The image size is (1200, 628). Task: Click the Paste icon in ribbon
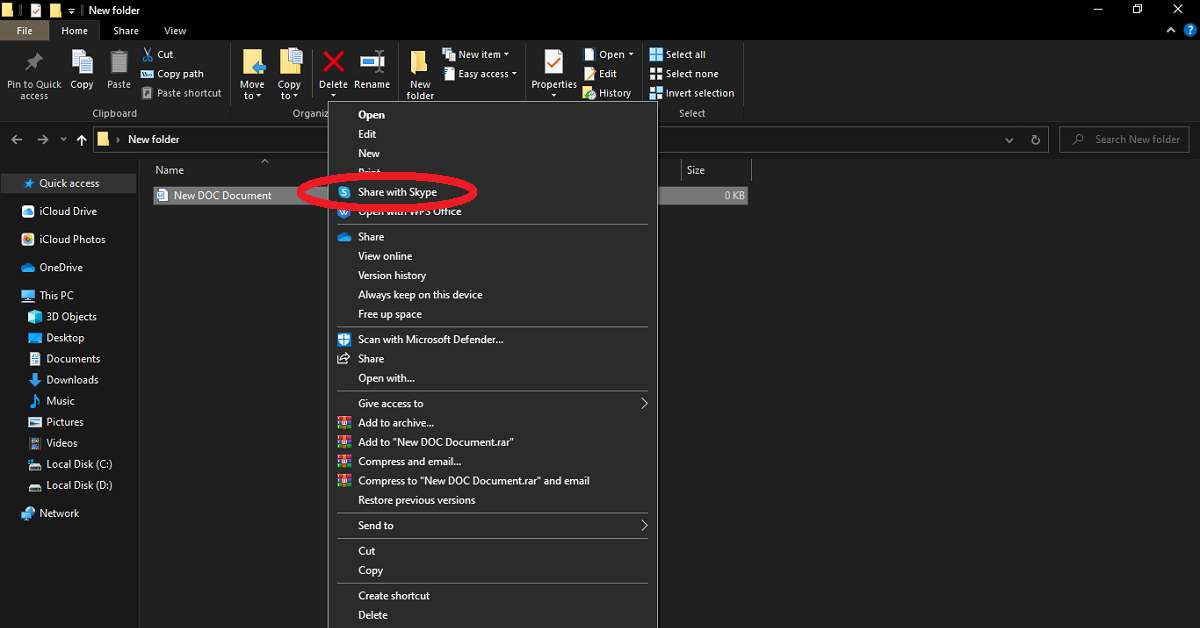pyautogui.click(x=119, y=64)
